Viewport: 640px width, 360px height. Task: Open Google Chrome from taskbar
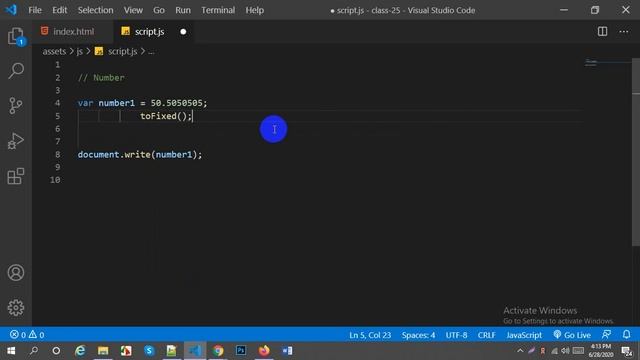218,351
